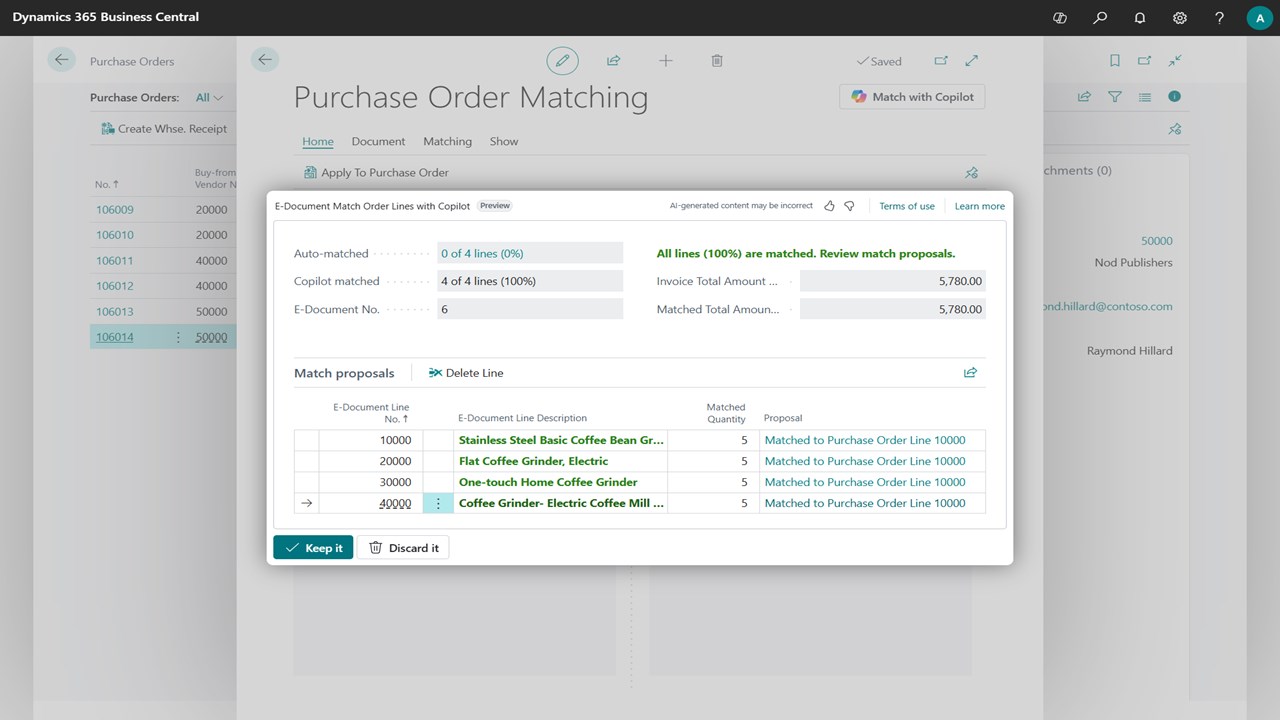Collapse Purchase Orders page arrows icon
The width and height of the screenshot is (1280, 720).
click(x=1175, y=61)
